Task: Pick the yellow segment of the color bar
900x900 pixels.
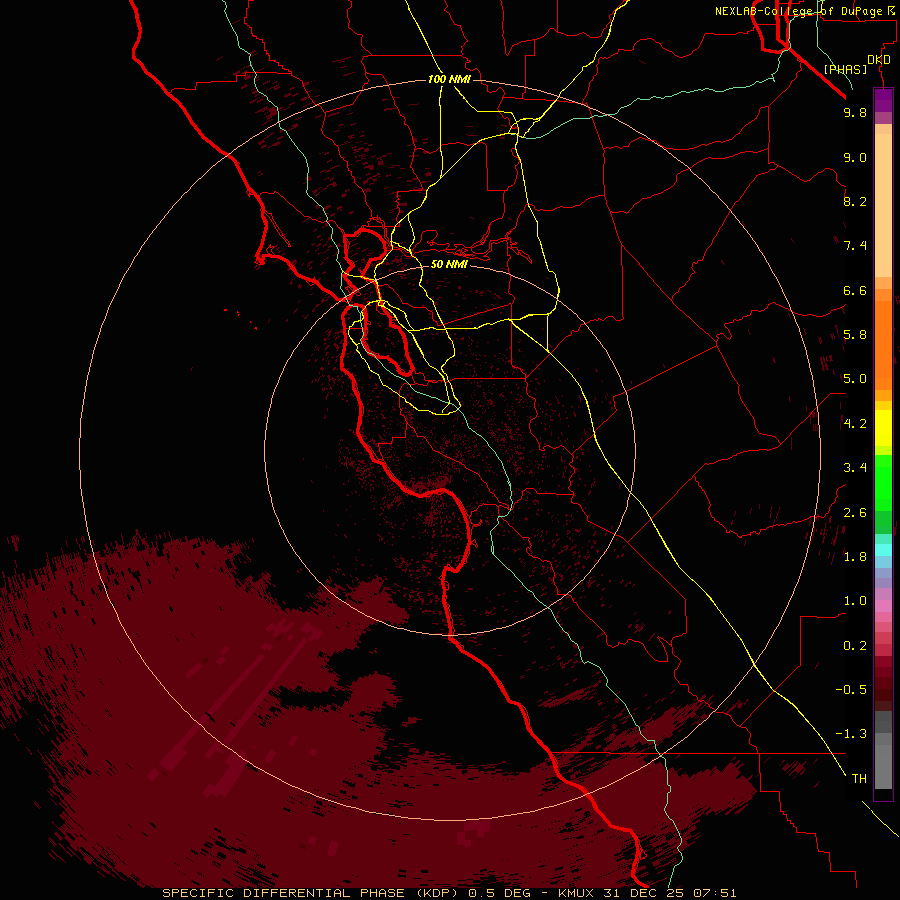Action: coord(883,428)
